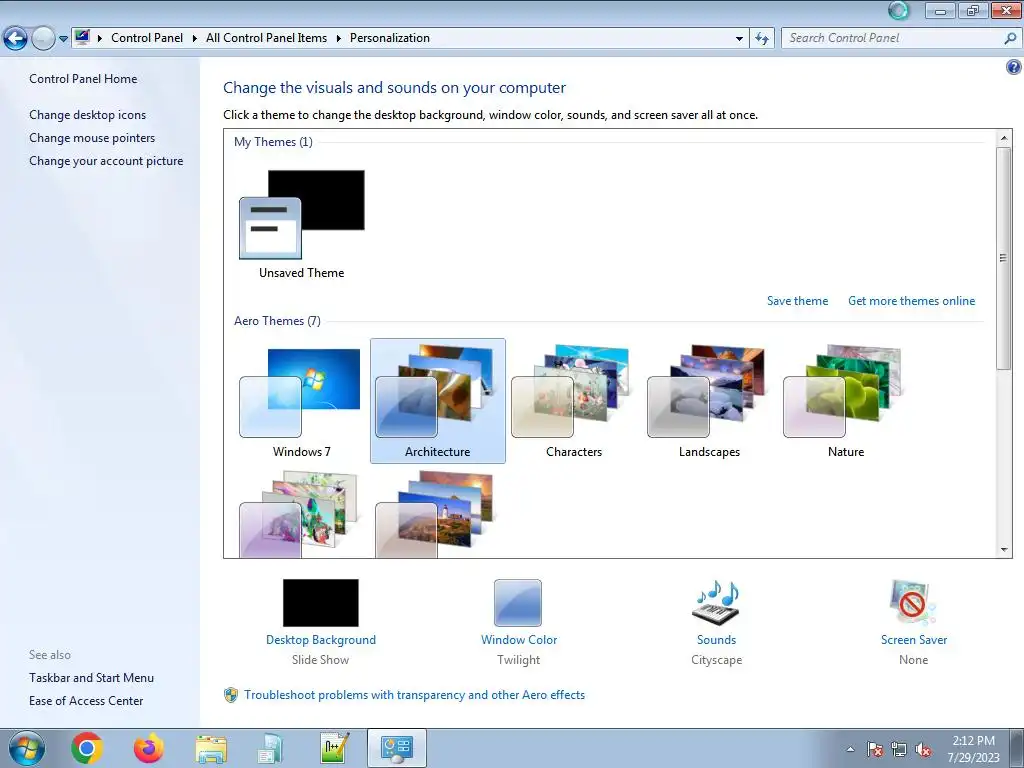This screenshot has height=768, width=1024.
Task: Open the address bar history dropdown
Action: 739,39
